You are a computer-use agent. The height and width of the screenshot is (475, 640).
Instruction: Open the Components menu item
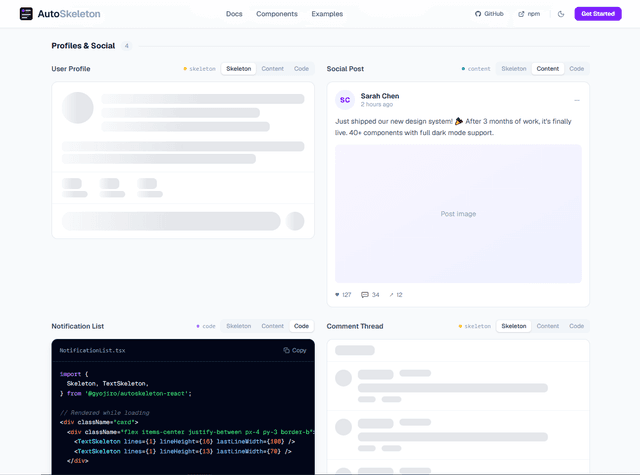click(x=277, y=14)
